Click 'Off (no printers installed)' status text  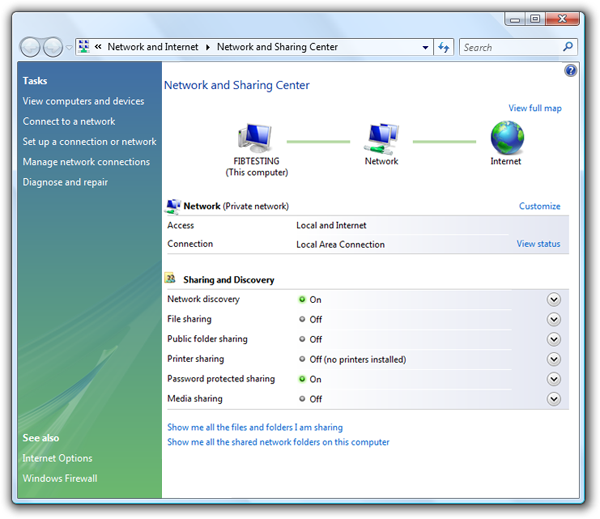pos(358,359)
